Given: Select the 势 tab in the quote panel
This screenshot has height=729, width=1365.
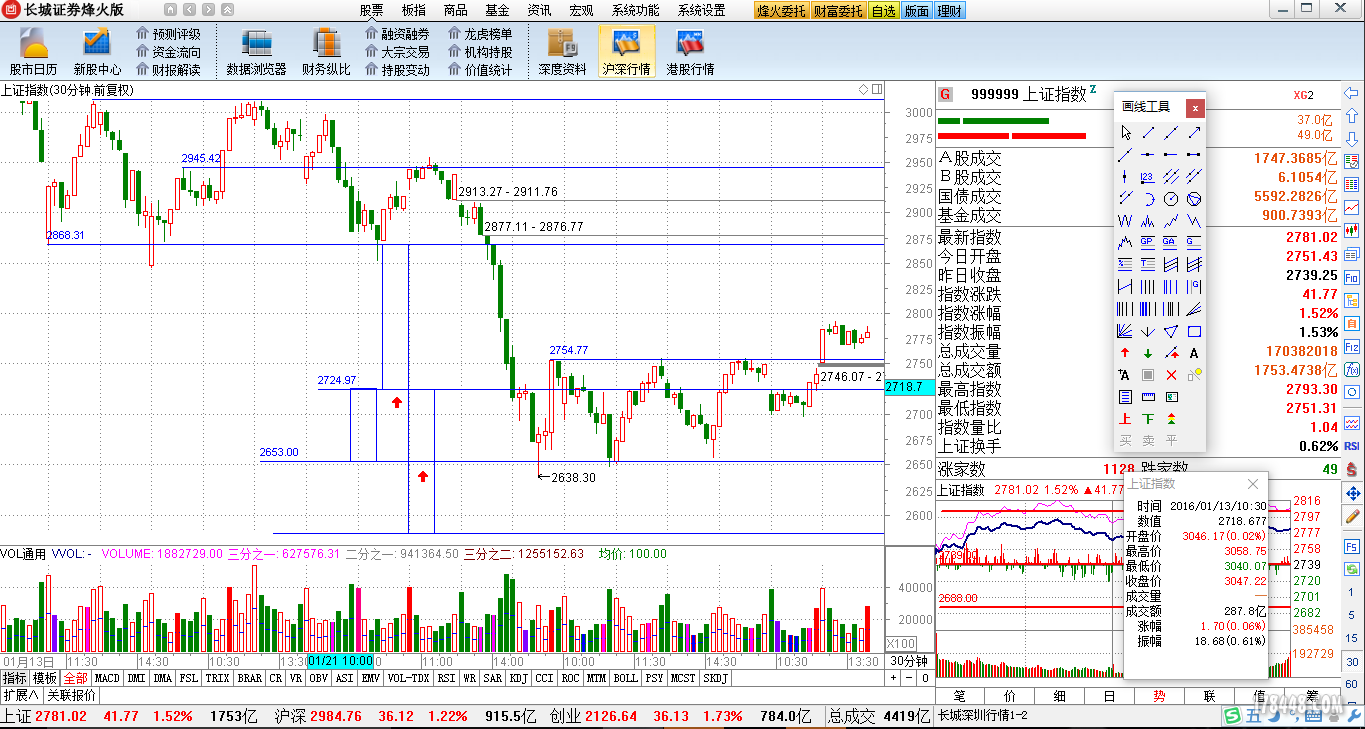Looking at the screenshot, I should coord(1159,696).
